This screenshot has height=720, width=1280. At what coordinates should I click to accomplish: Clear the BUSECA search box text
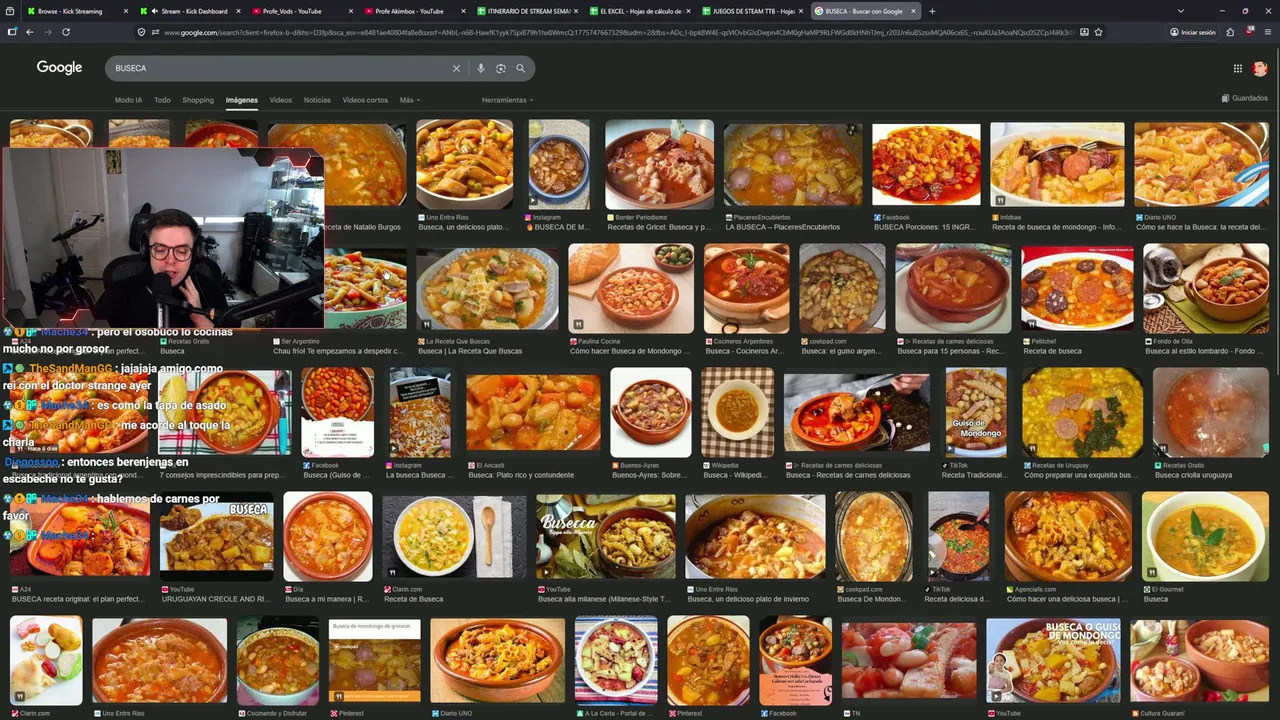(456, 68)
